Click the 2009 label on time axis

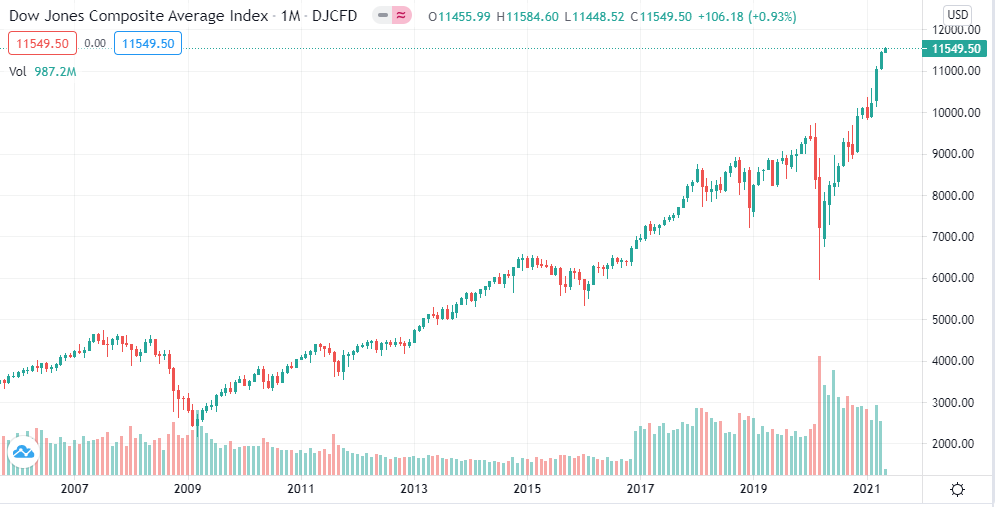[x=188, y=489]
